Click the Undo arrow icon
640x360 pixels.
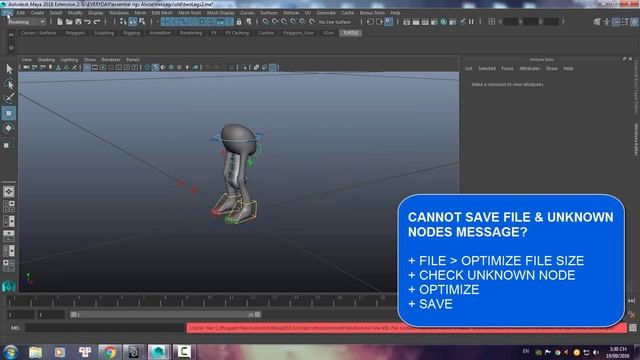click(87, 22)
